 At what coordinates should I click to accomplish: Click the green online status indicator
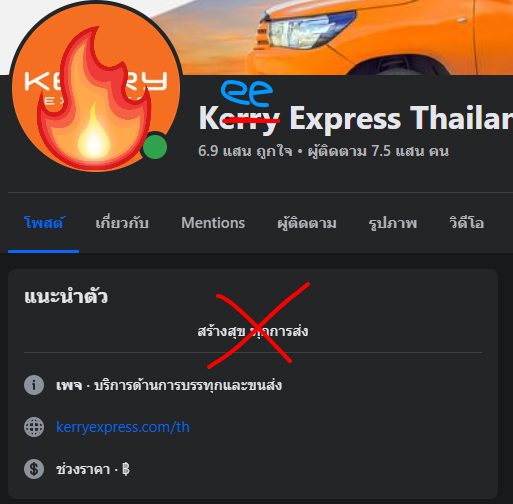[x=155, y=147]
